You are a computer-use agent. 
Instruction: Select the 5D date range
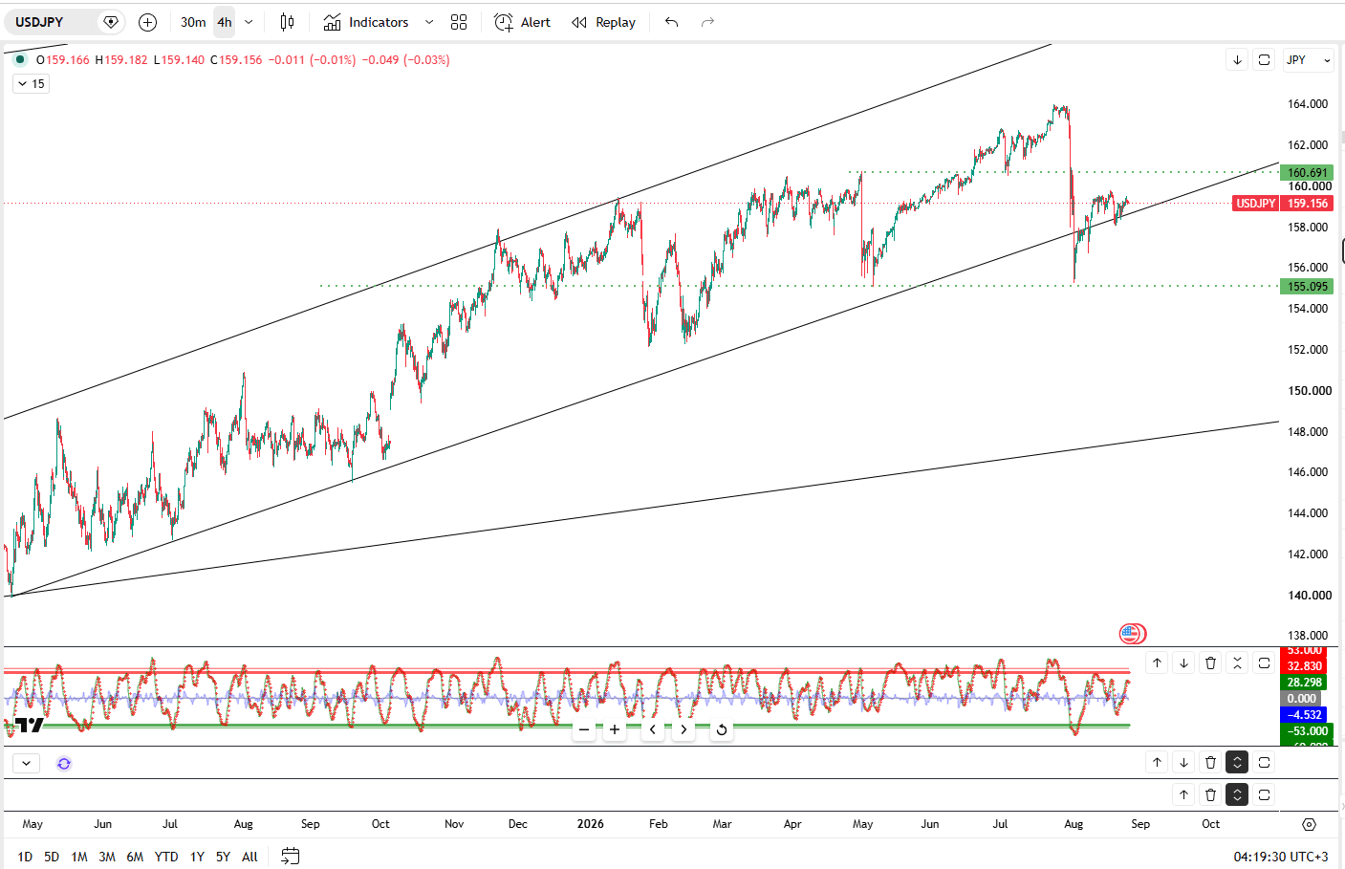(52, 857)
